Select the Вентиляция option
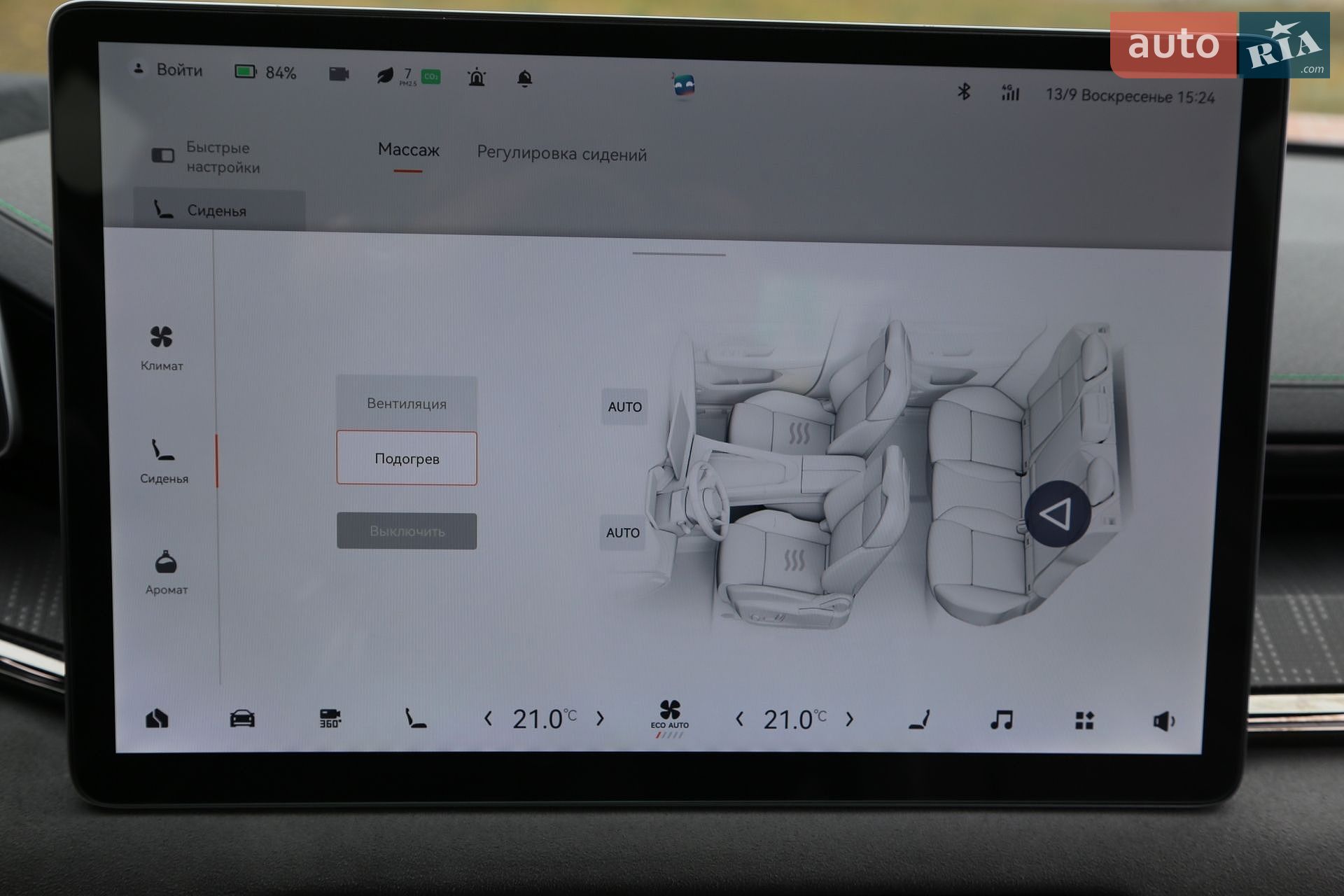This screenshot has width=1344, height=896. coord(407,404)
